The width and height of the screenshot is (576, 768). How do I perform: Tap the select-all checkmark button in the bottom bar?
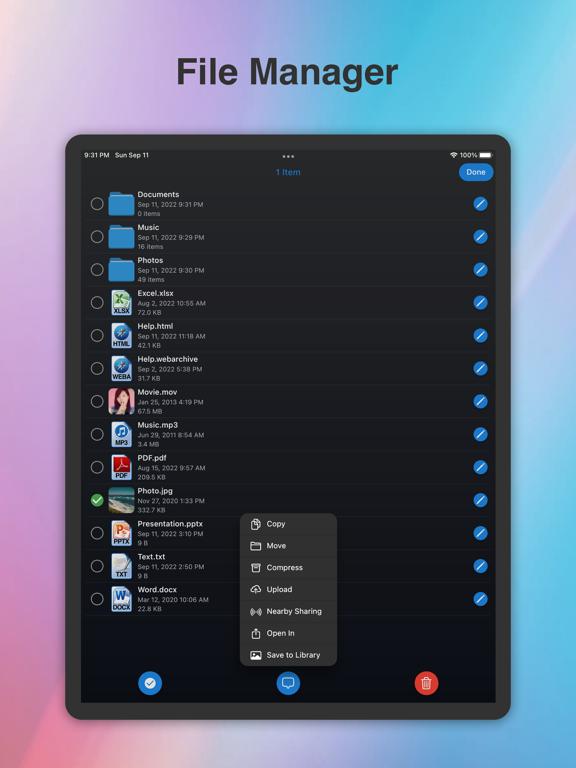(x=150, y=683)
